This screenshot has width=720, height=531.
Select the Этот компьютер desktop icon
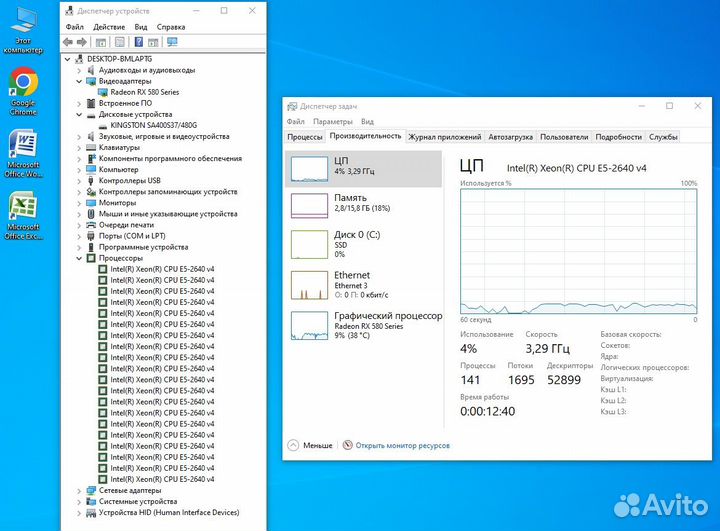coord(23,31)
